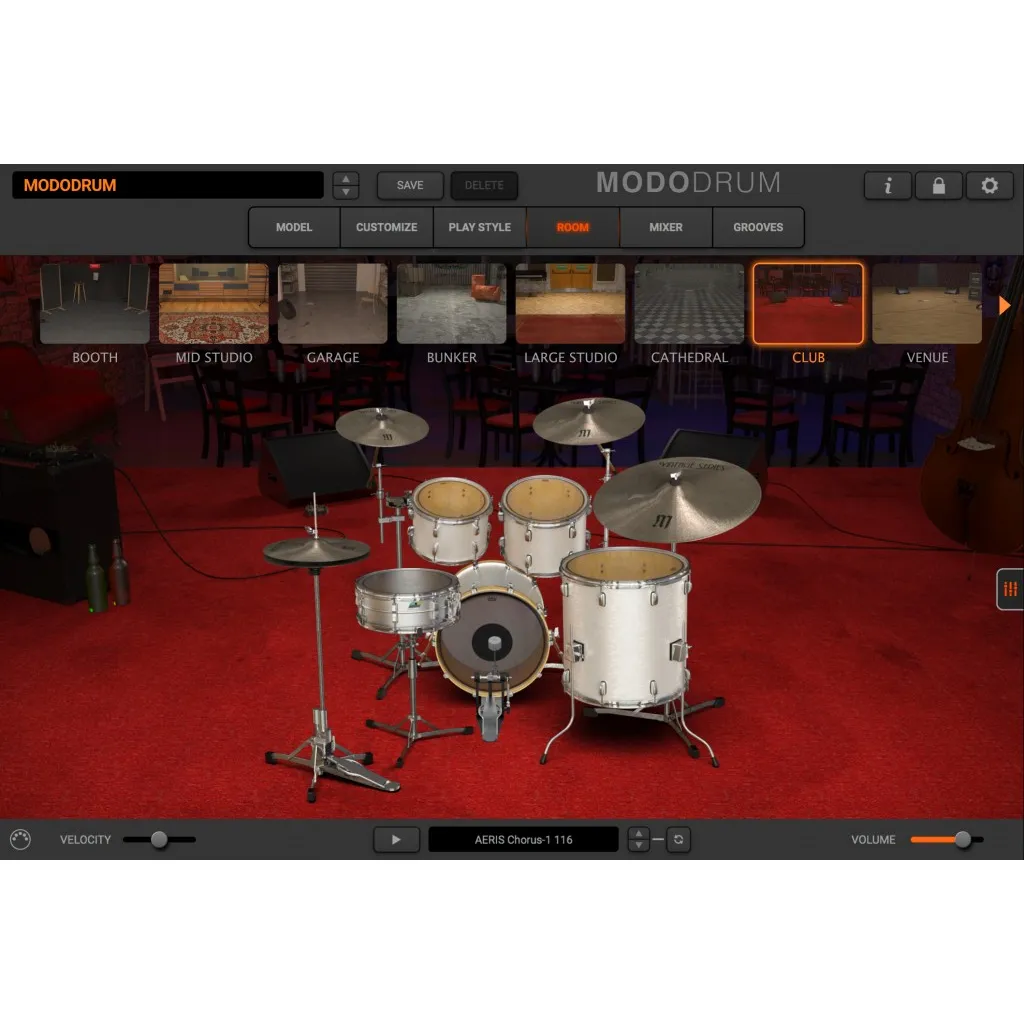Viewport: 1024px width, 1024px height.
Task: Strike the large ride cymbal
Action: [x=677, y=499]
